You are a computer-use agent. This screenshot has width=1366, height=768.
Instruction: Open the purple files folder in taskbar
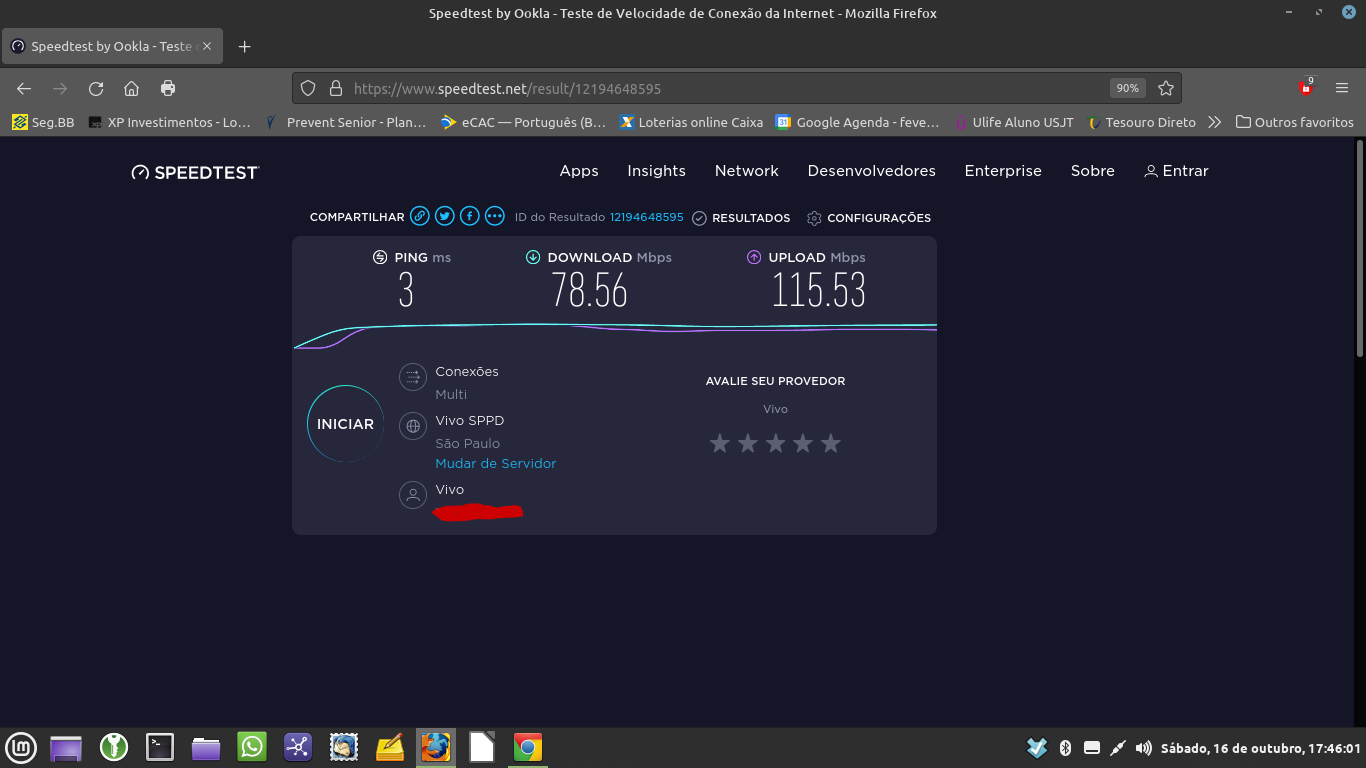[206, 747]
